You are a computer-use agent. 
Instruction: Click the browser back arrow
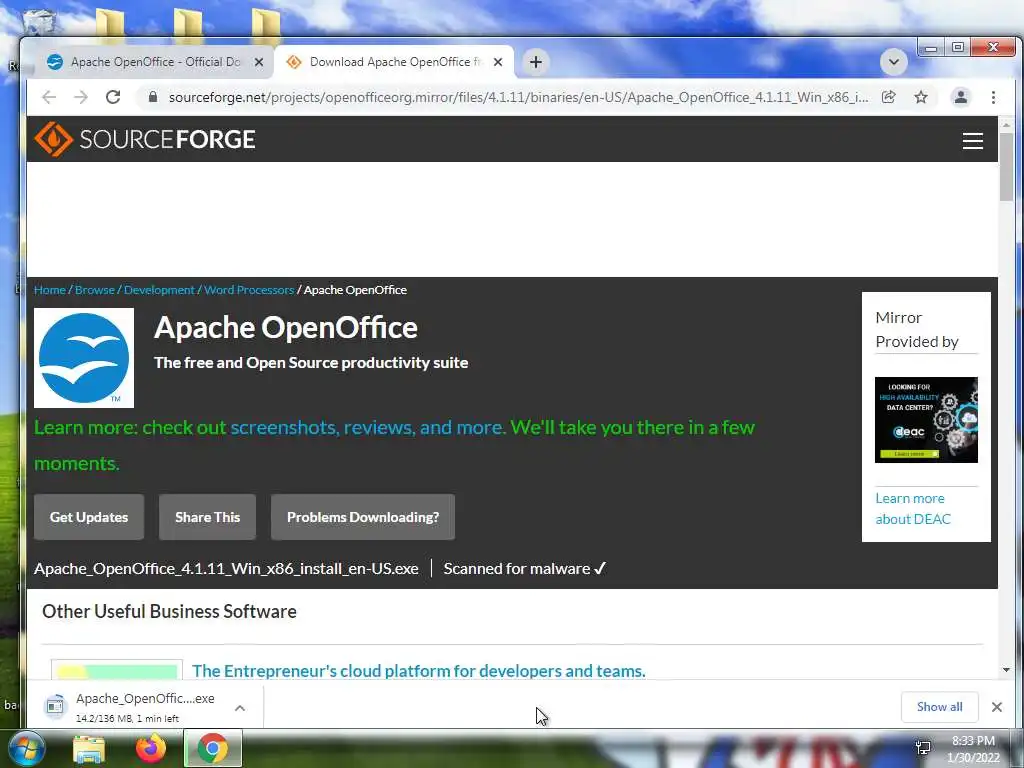[x=49, y=97]
